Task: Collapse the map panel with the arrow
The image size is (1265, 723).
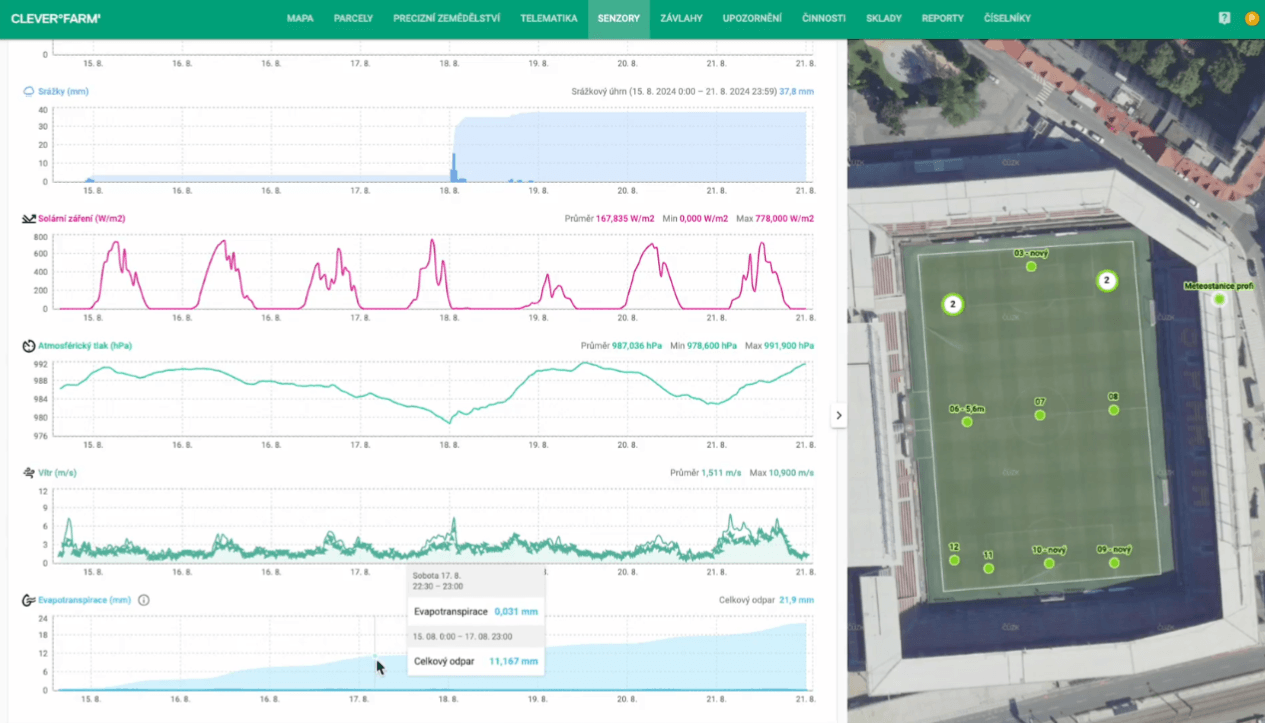Action: click(839, 415)
